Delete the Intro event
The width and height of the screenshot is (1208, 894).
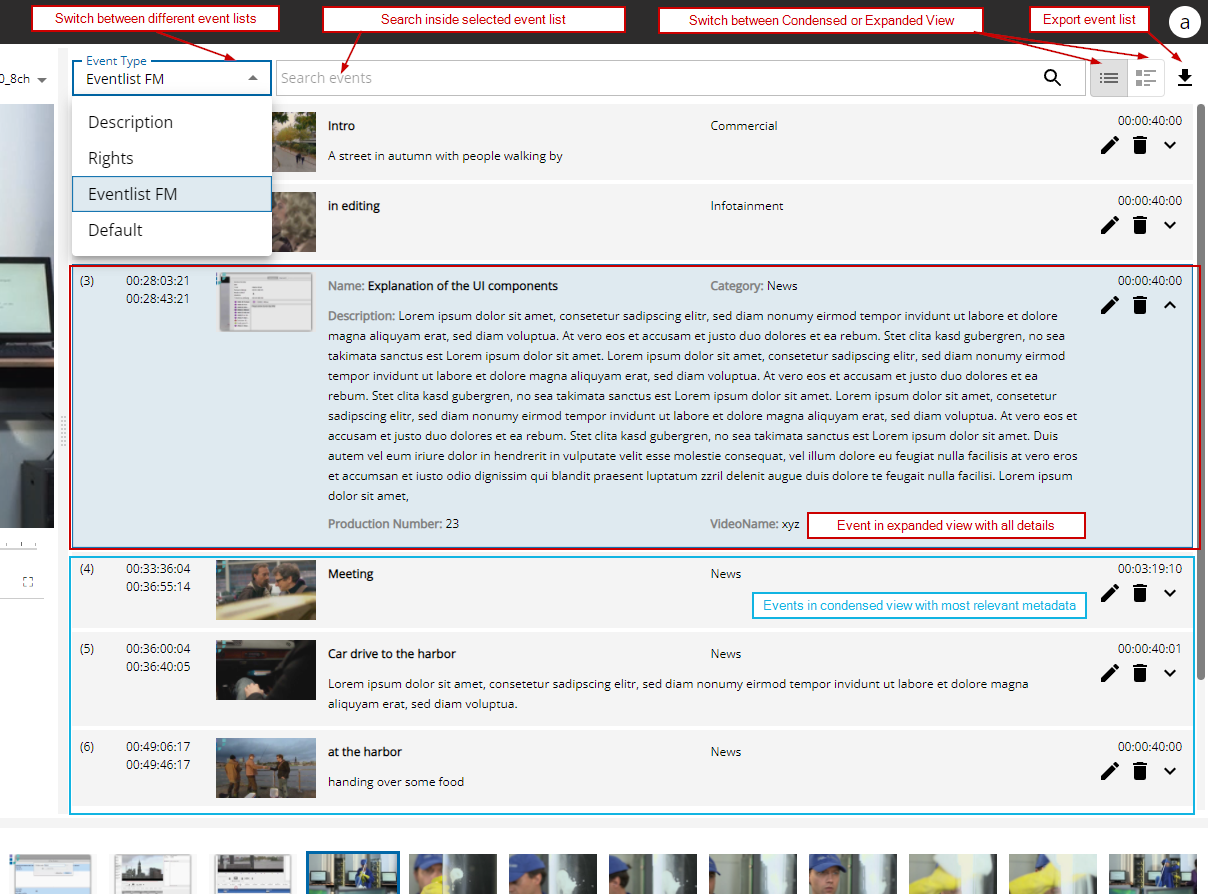tap(1139, 145)
